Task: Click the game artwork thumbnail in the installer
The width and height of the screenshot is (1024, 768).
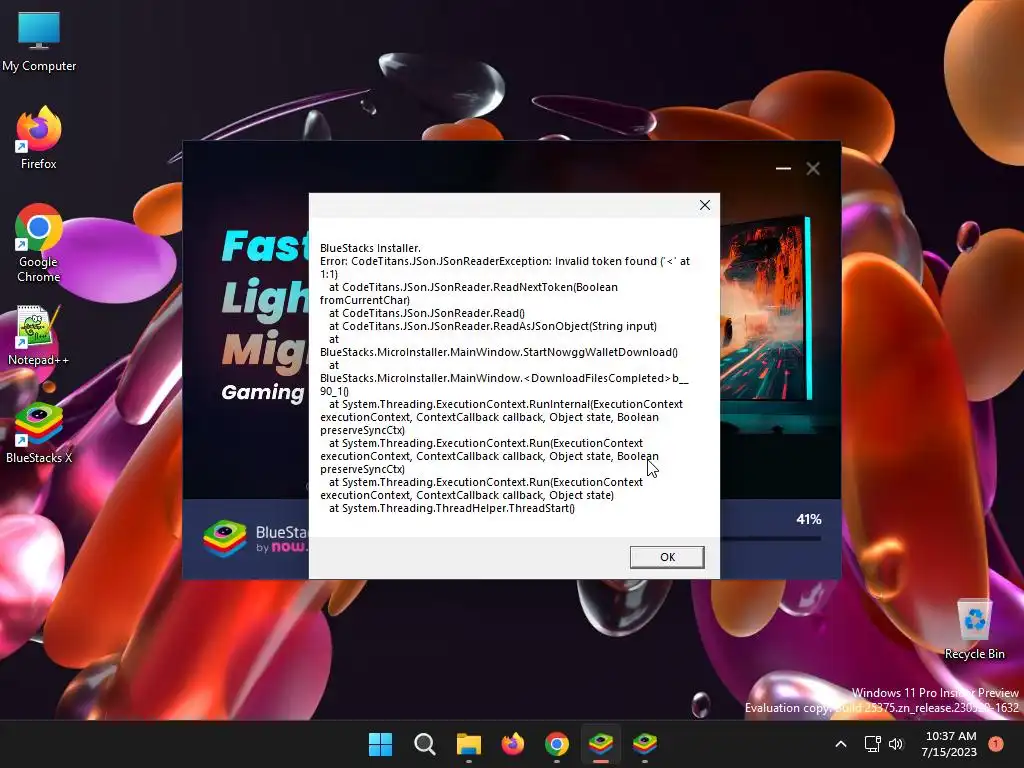Action: click(765, 308)
